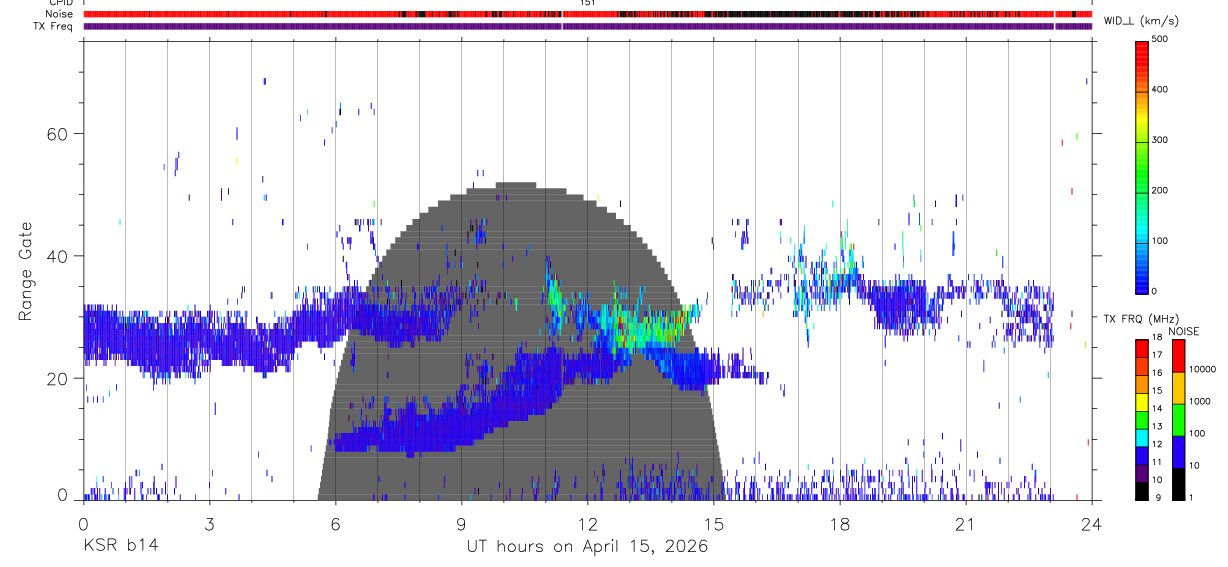
Task: Click the 300 tick on the width colorbar
Action: coord(1160,140)
